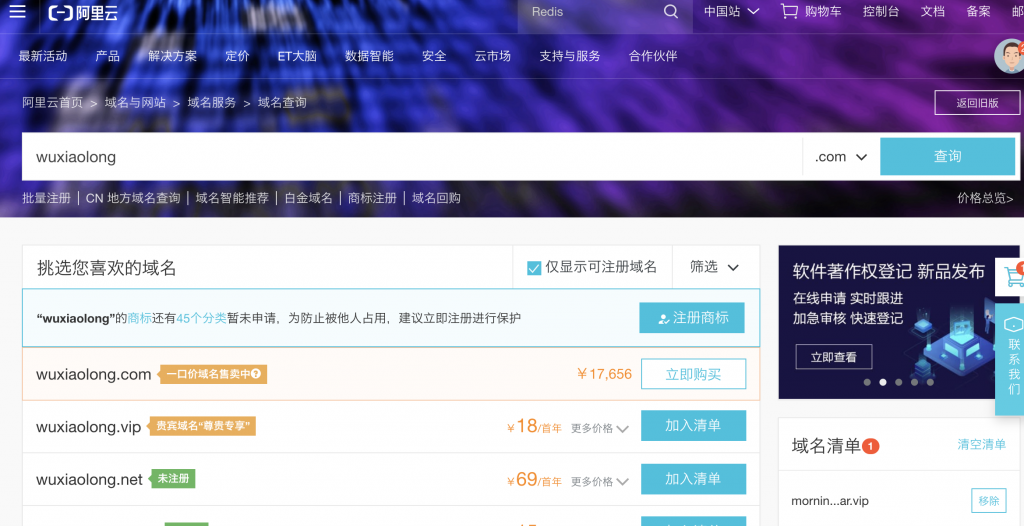Screen dimensions: 1024x526
Task: Select the first banner carousel dot
Action: (x=867, y=382)
